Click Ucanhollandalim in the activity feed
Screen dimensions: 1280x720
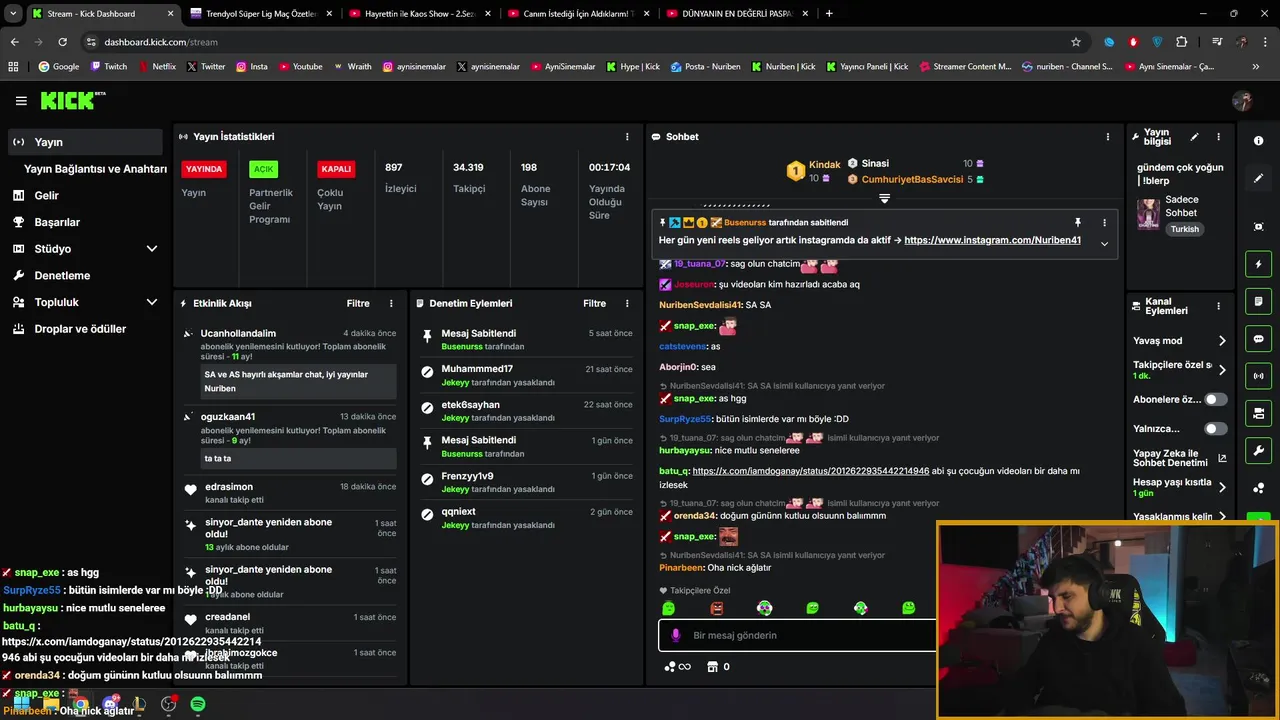[238, 333]
